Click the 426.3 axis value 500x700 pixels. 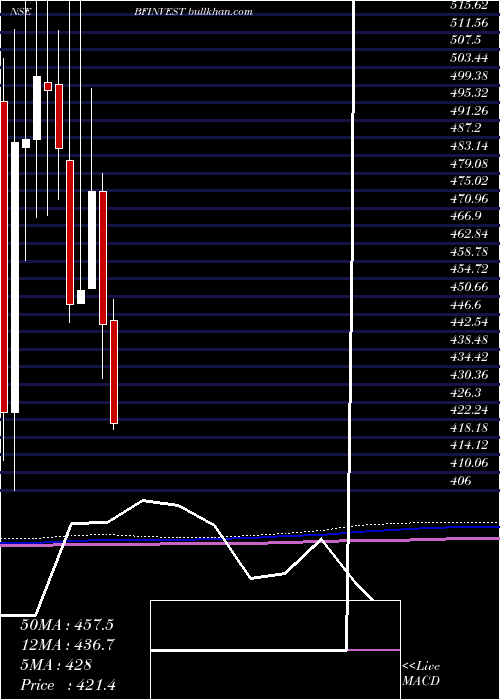(x=466, y=392)
